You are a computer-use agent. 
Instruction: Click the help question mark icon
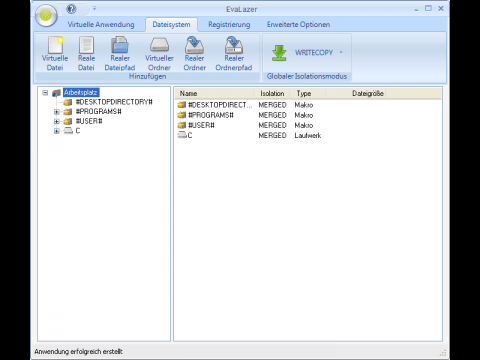click(71, 9)
